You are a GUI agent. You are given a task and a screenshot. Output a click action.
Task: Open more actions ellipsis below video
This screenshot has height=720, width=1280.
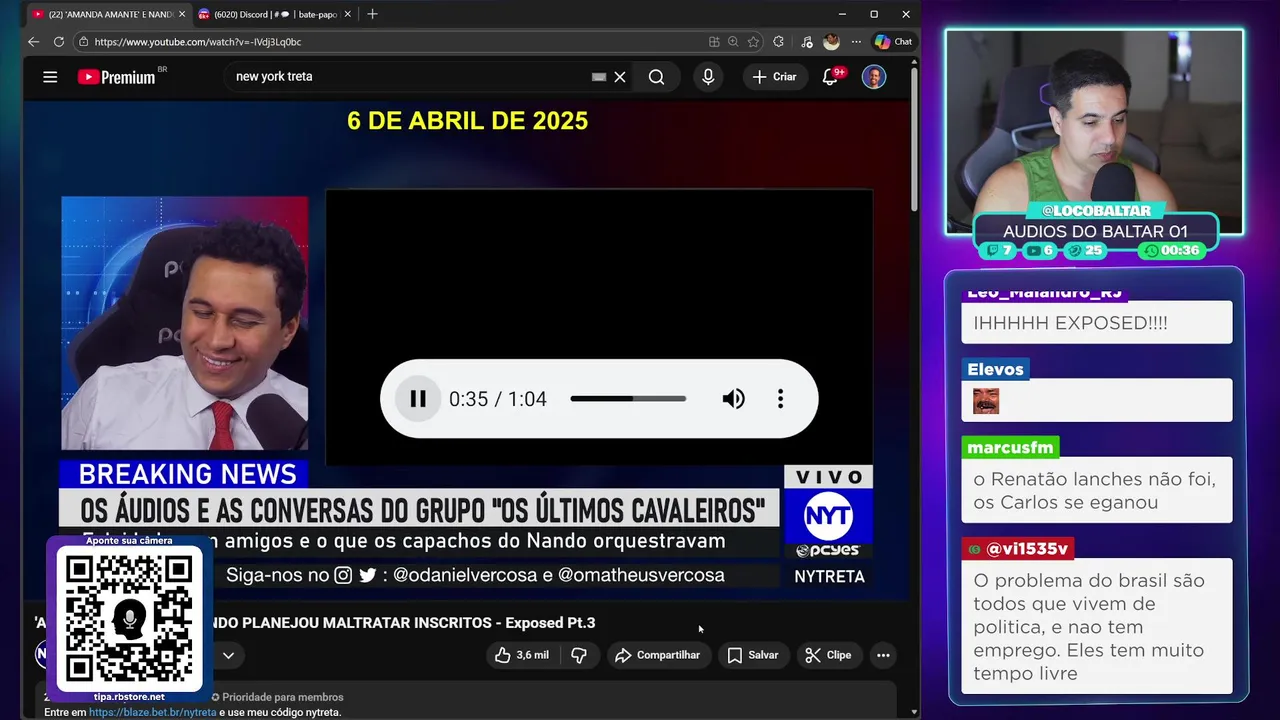pos(883,655)
